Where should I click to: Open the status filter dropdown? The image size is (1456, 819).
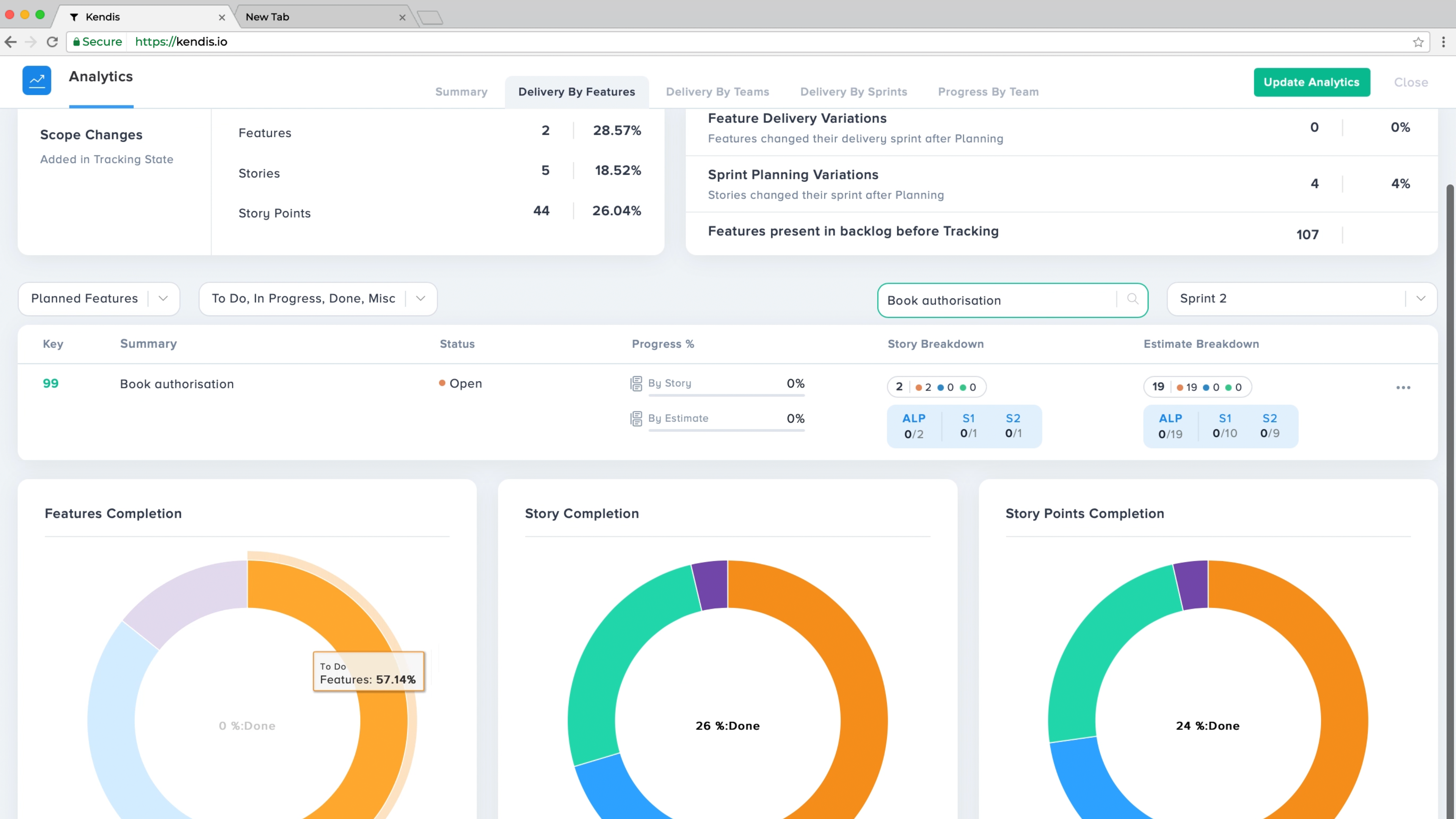click(x=420, y=298)
